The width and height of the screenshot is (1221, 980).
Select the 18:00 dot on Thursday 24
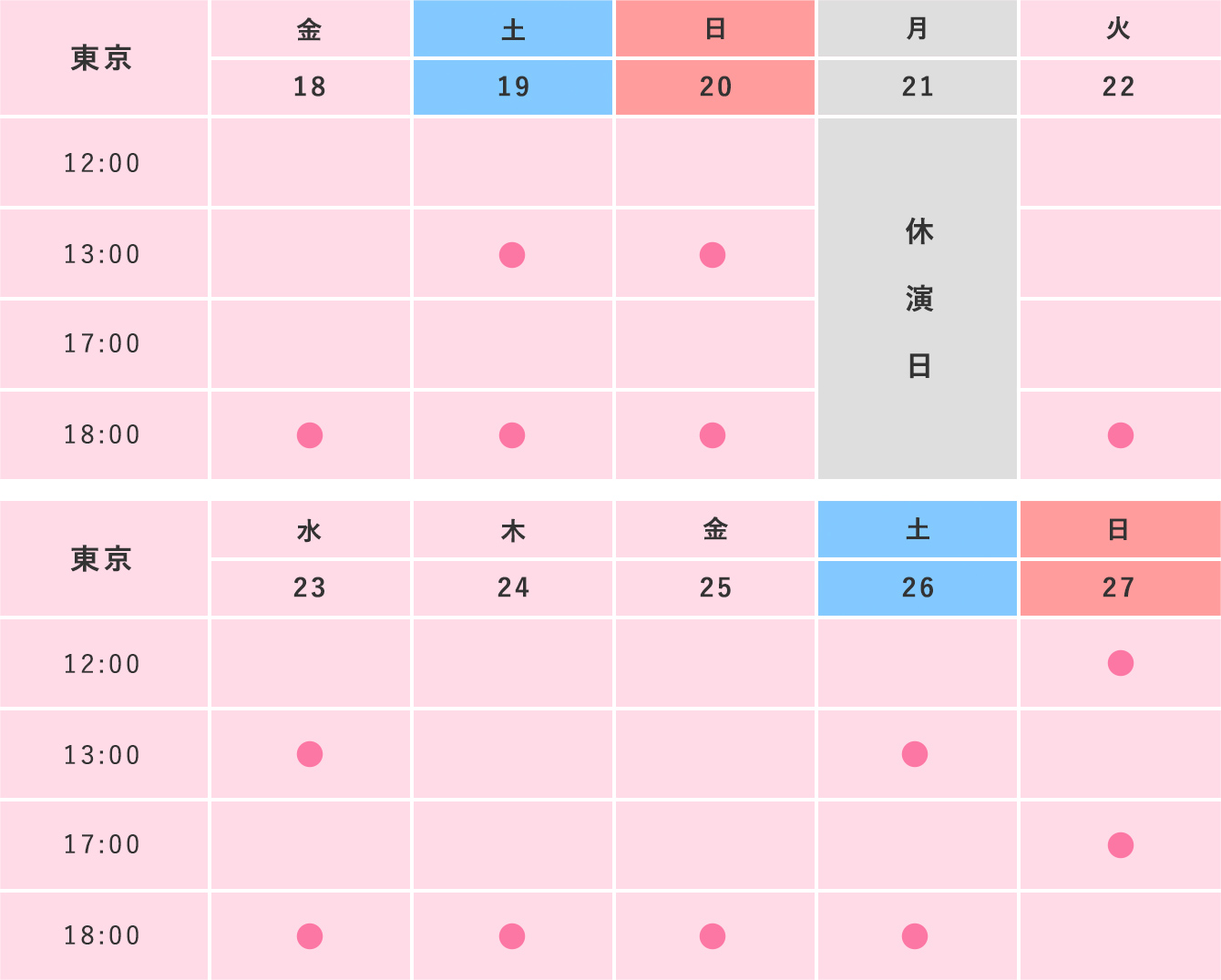512,936
